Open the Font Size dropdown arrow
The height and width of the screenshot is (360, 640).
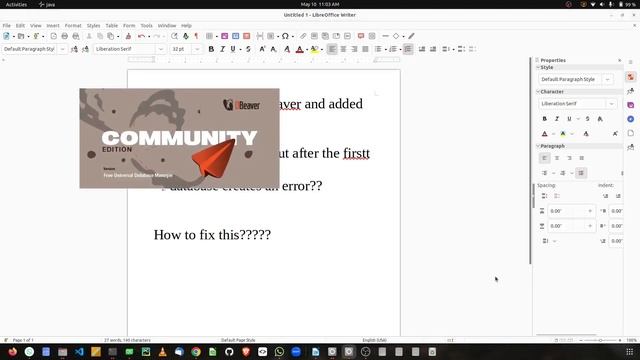tap(197, 49)
